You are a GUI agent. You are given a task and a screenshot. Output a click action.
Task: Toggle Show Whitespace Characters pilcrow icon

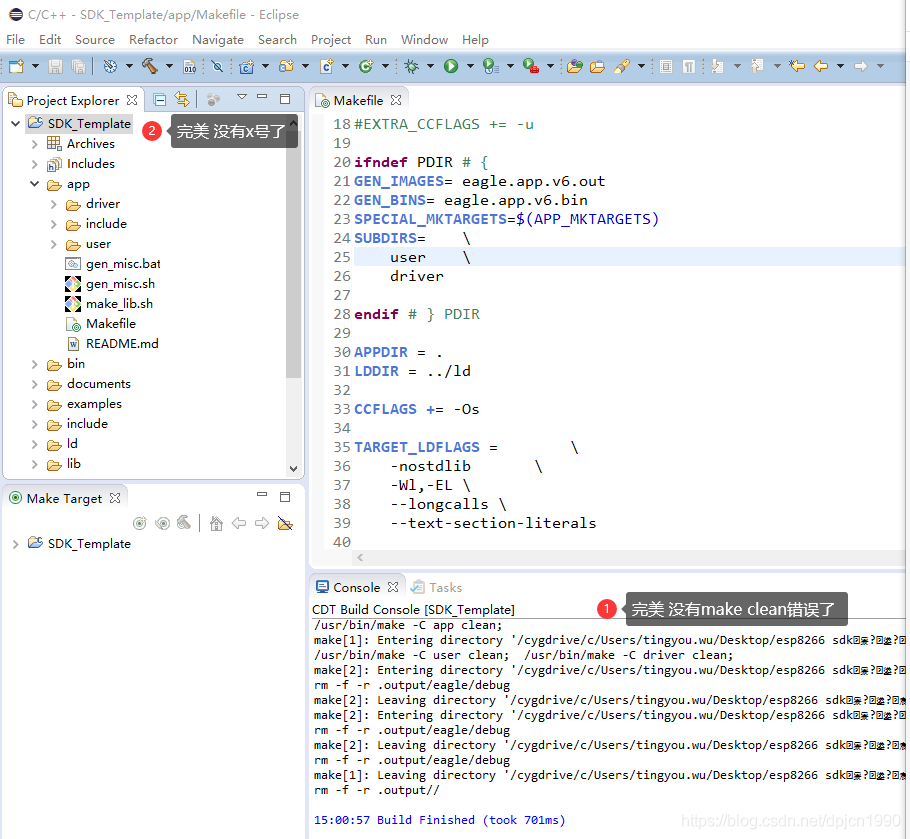click(688, 66)
